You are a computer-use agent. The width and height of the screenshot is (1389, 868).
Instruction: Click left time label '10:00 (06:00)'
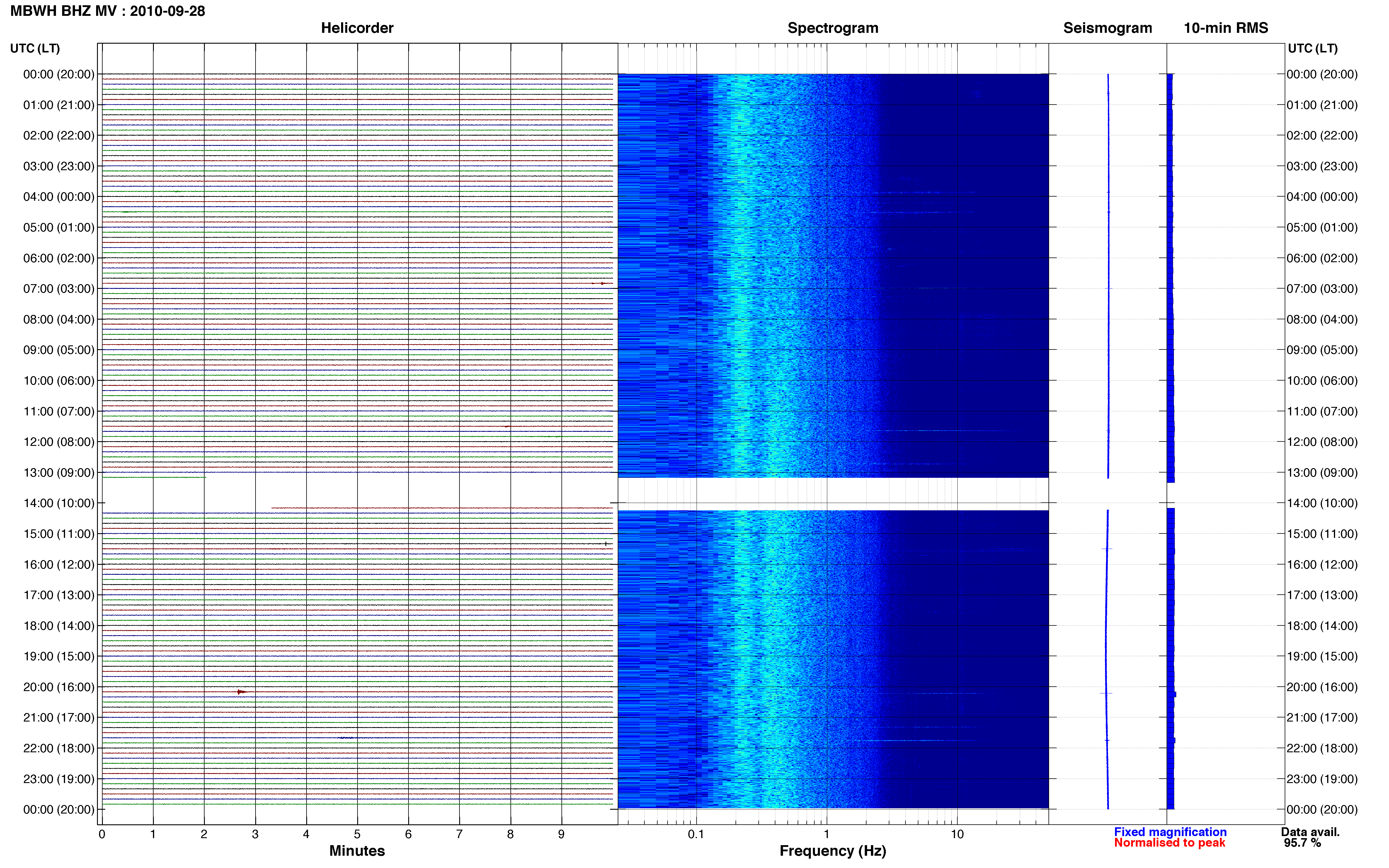coord(59,381)
